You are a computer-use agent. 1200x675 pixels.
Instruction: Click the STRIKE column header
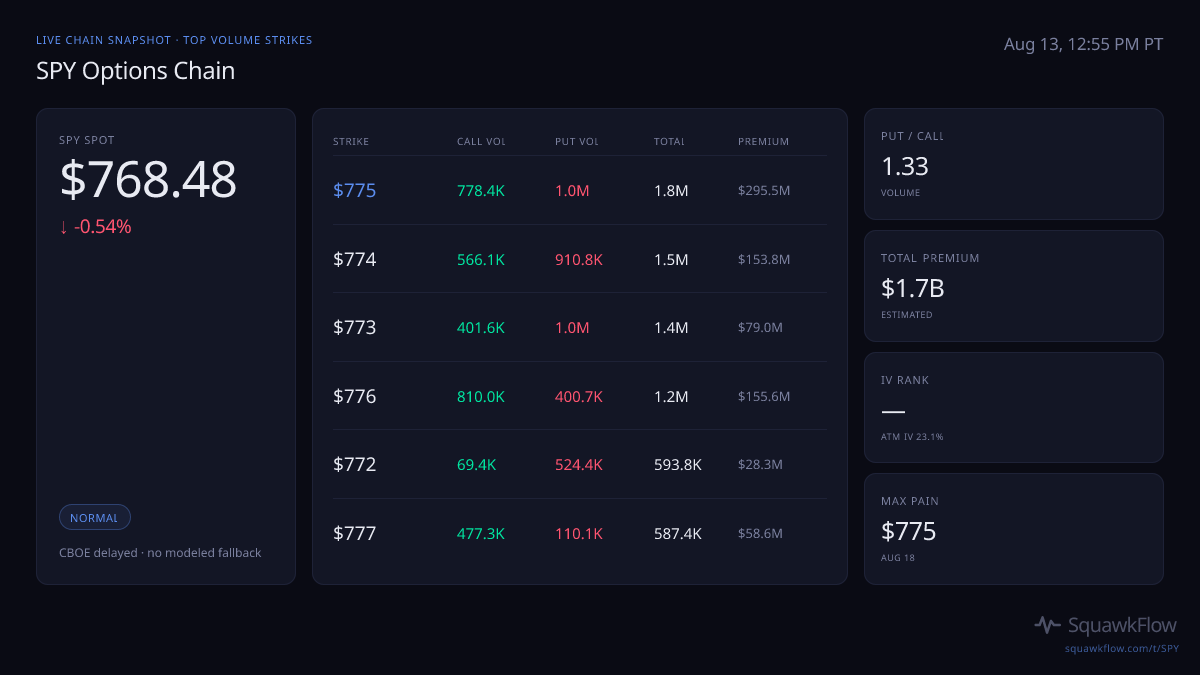point(351,142)
